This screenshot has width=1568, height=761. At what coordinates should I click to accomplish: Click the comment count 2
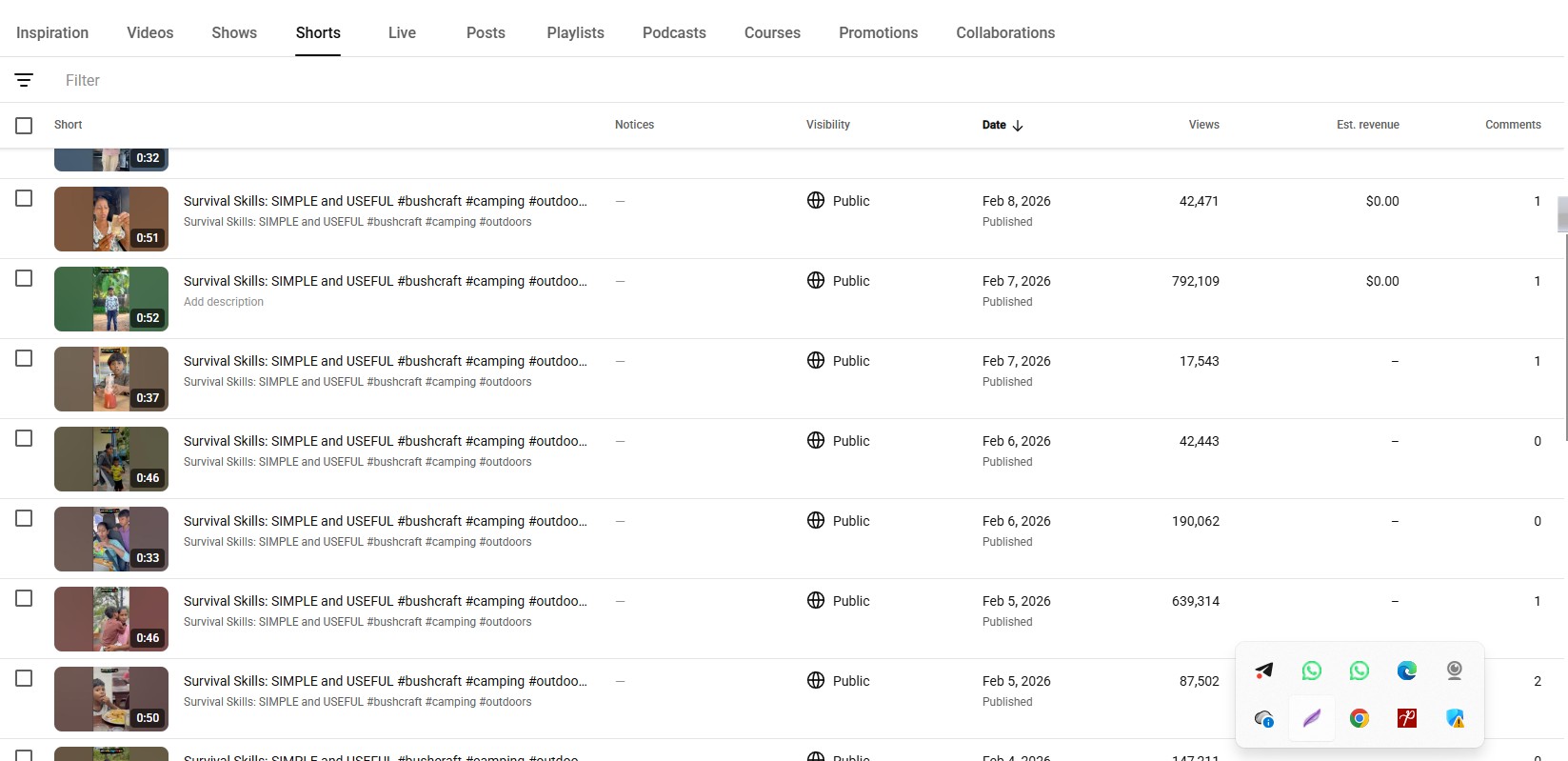(x=1538, y=681)
